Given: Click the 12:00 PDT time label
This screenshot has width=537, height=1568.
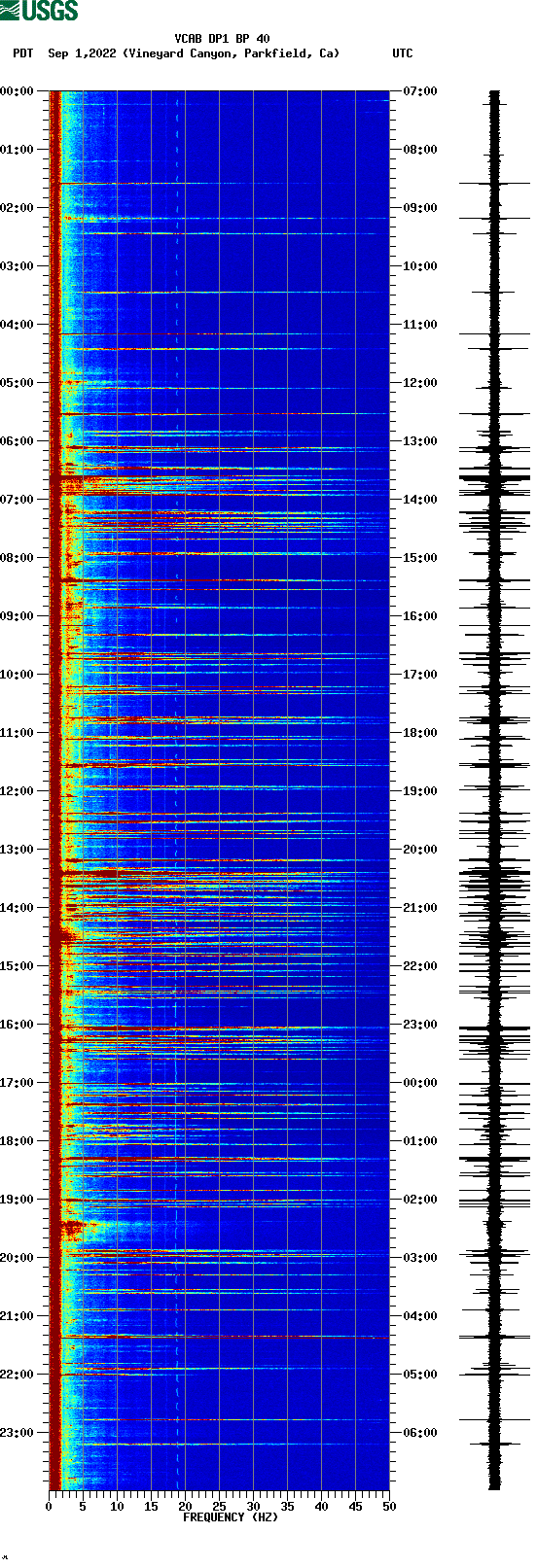Looking at the screenshot, I should [18, 791].
